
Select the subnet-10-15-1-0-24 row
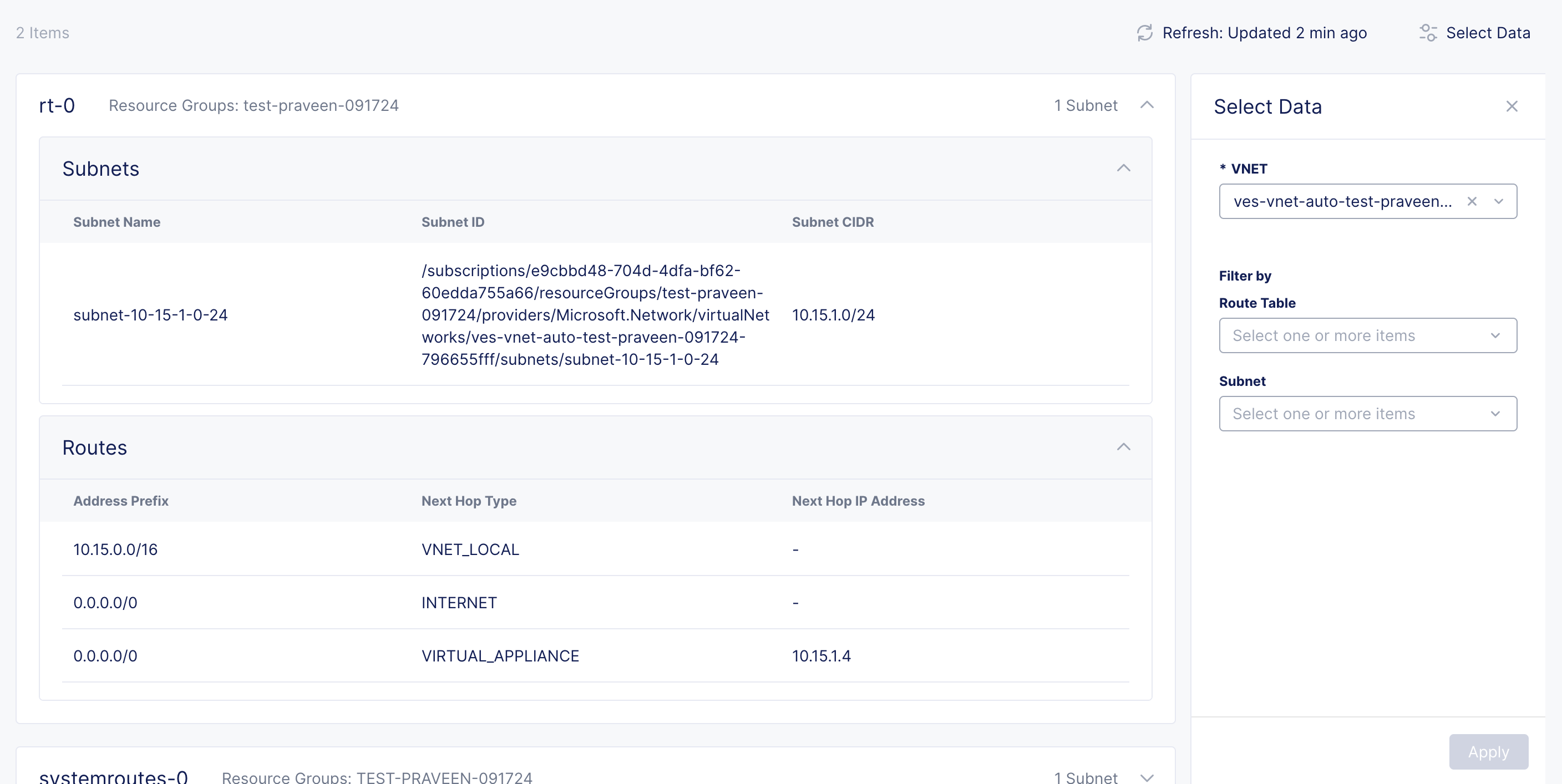[150, 315]
